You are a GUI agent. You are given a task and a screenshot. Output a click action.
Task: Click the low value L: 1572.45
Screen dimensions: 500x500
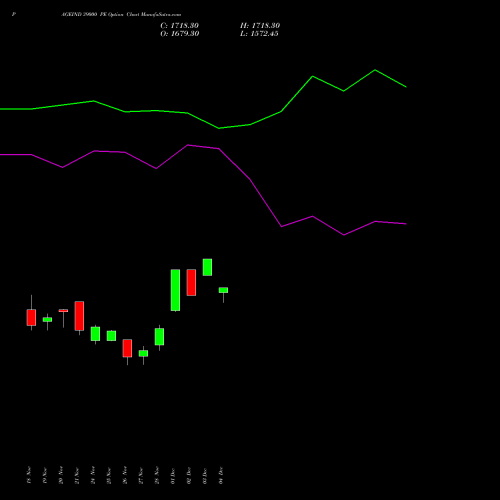(259, 34)
